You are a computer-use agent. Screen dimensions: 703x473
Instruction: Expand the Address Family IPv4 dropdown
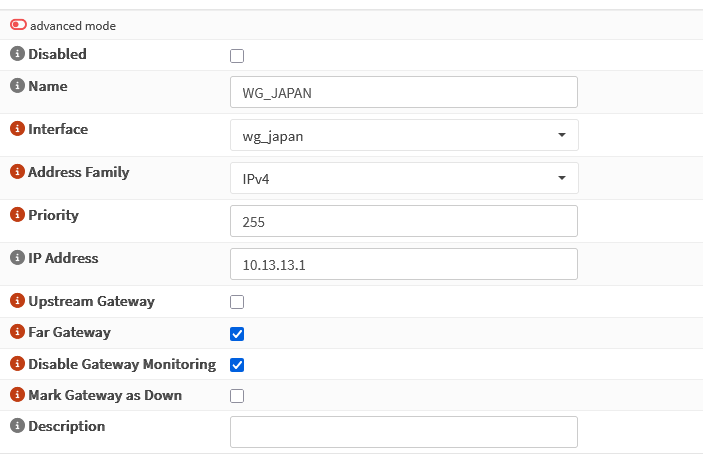(x=403, y=178)
